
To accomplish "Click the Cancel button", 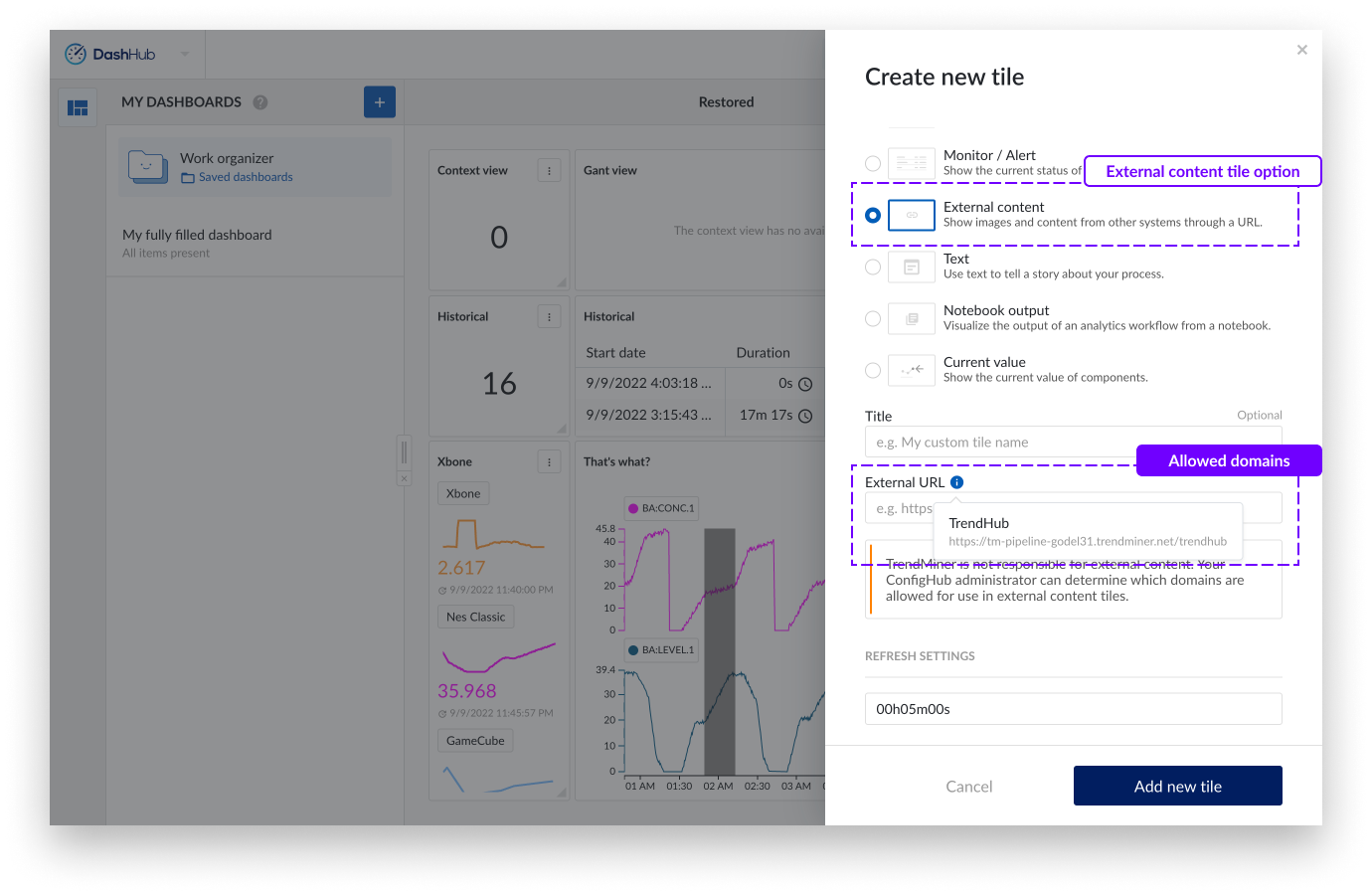I will click(x=968, y=787).
